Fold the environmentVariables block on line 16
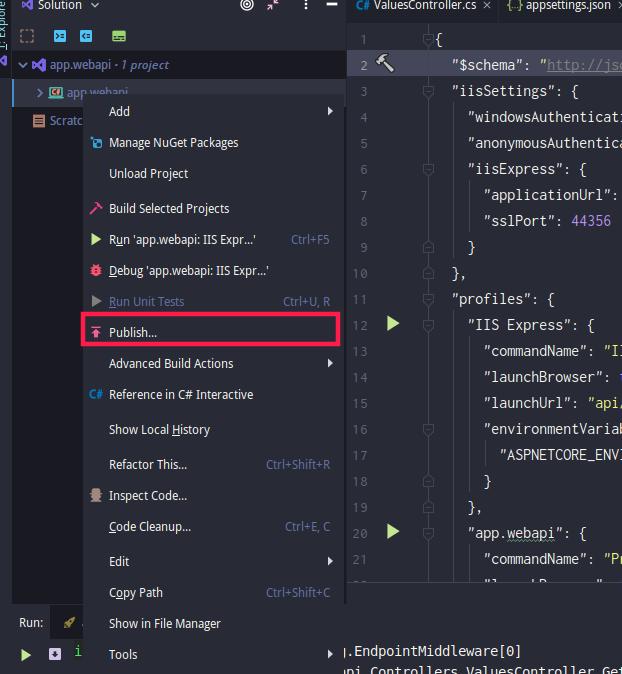The image size is (622, 674). click(428, 429)
